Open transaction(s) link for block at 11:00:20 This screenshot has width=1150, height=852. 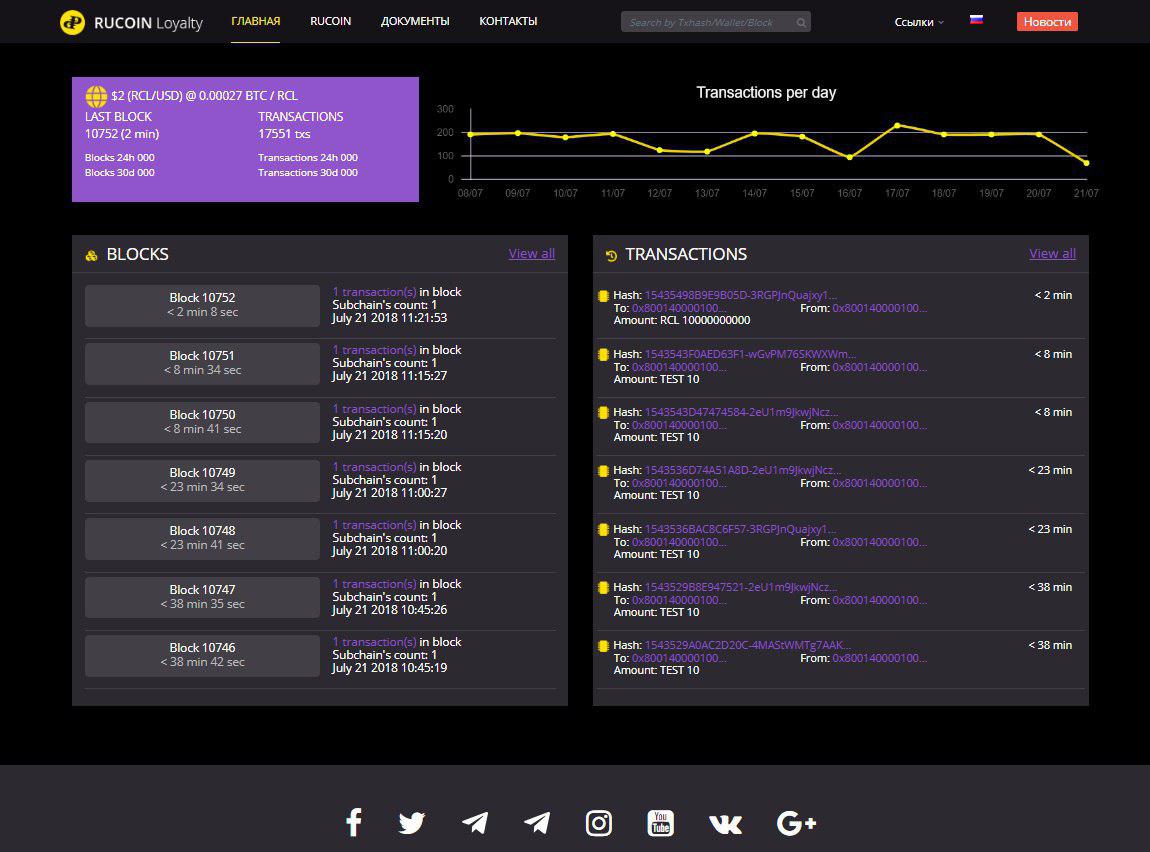coord(374,525)
